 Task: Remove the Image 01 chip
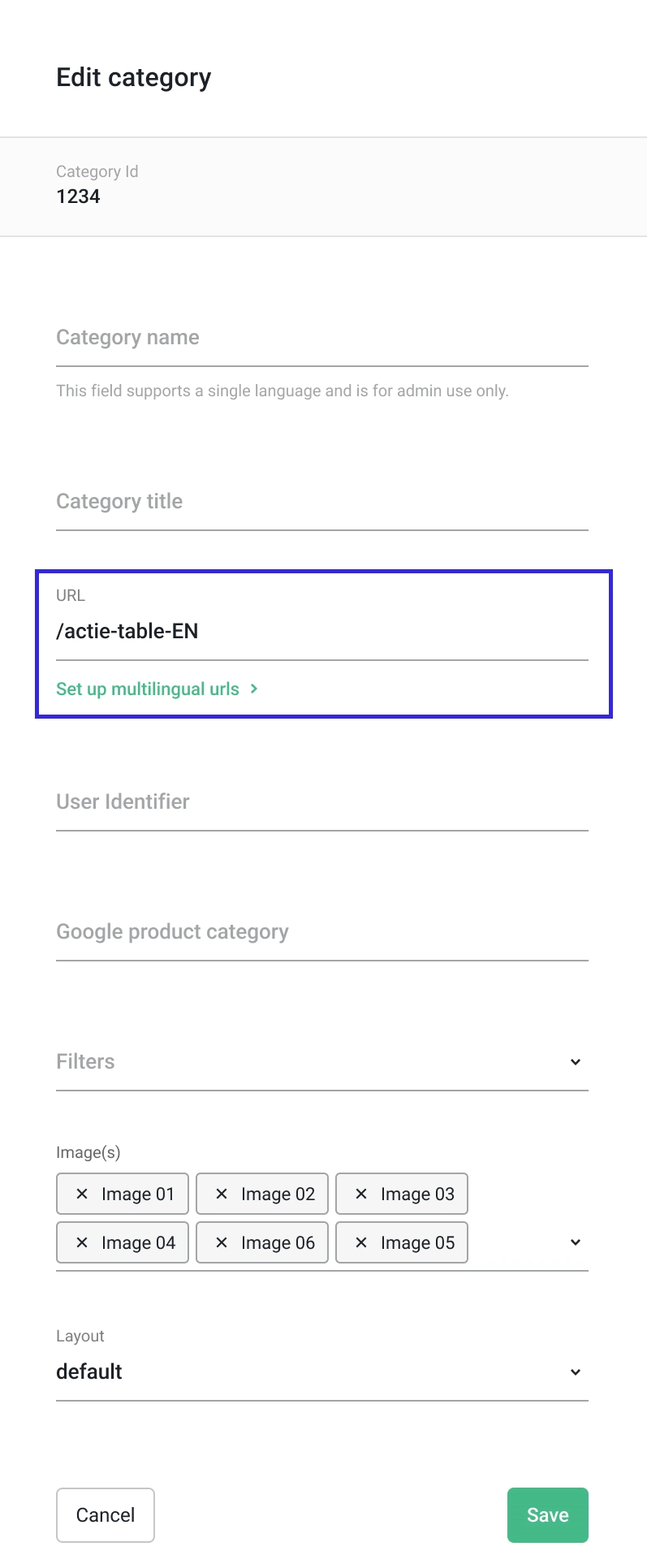point(82,1194)
